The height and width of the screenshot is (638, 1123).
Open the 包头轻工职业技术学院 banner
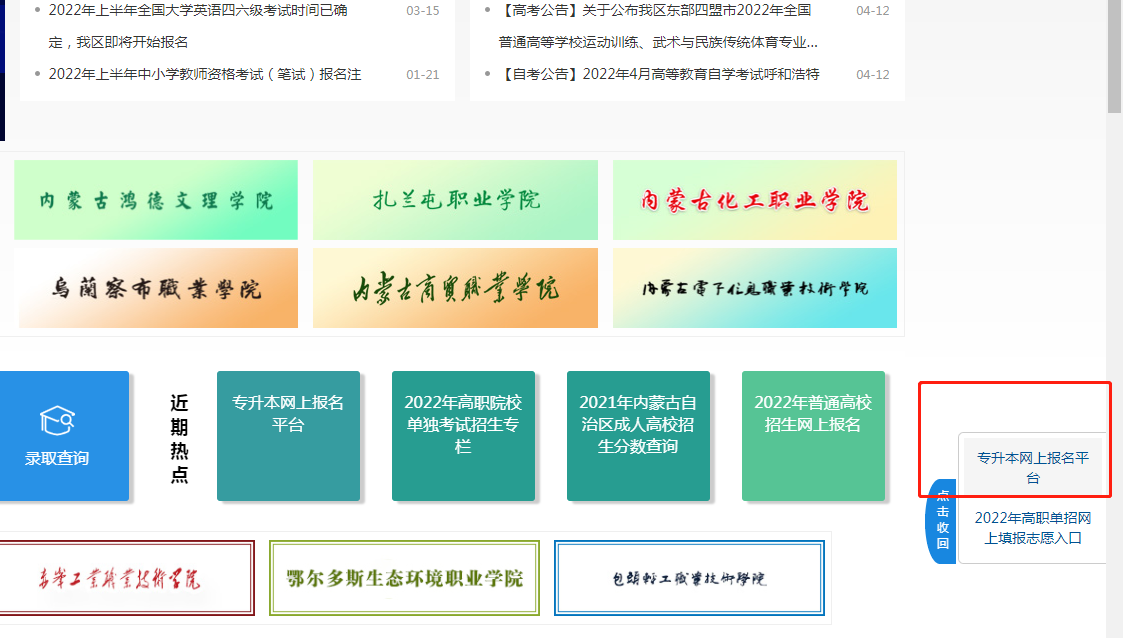pyautogui.click(x=688, y=577)
